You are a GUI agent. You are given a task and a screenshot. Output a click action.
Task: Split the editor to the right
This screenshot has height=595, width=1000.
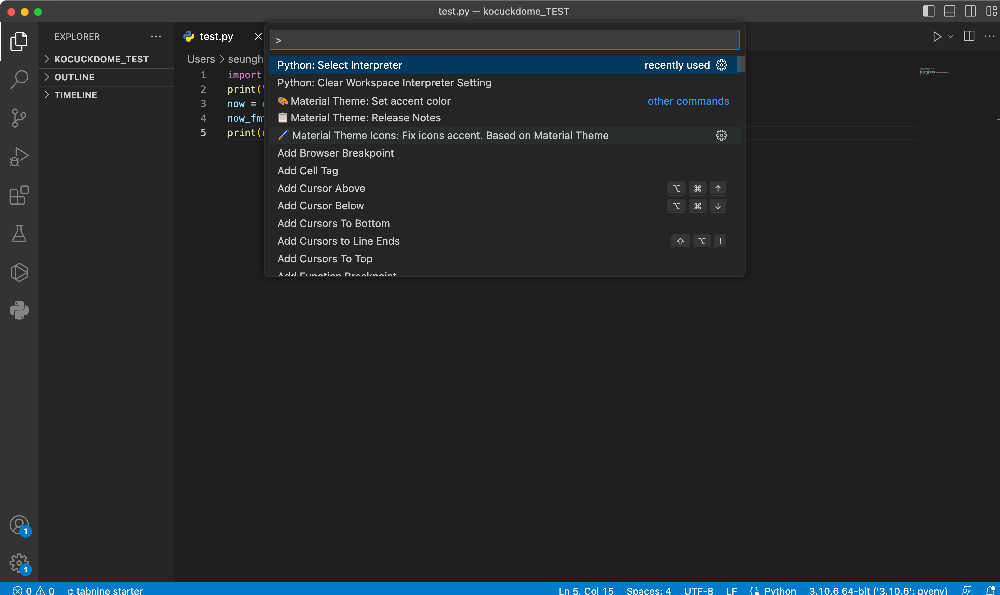[969, 36]
